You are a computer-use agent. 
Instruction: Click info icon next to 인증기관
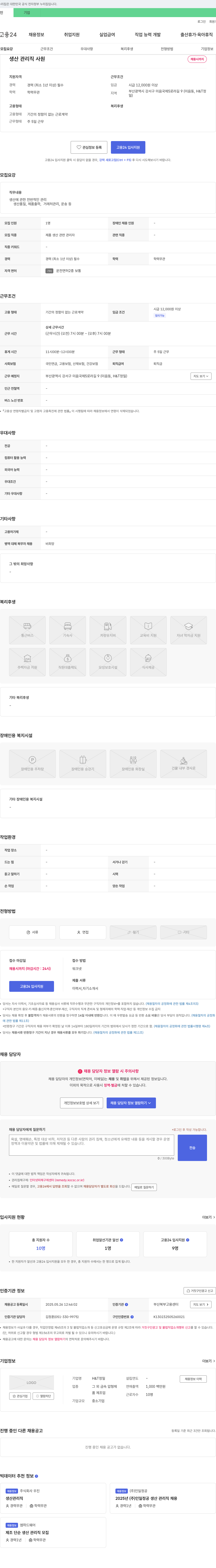(126, 1305)
